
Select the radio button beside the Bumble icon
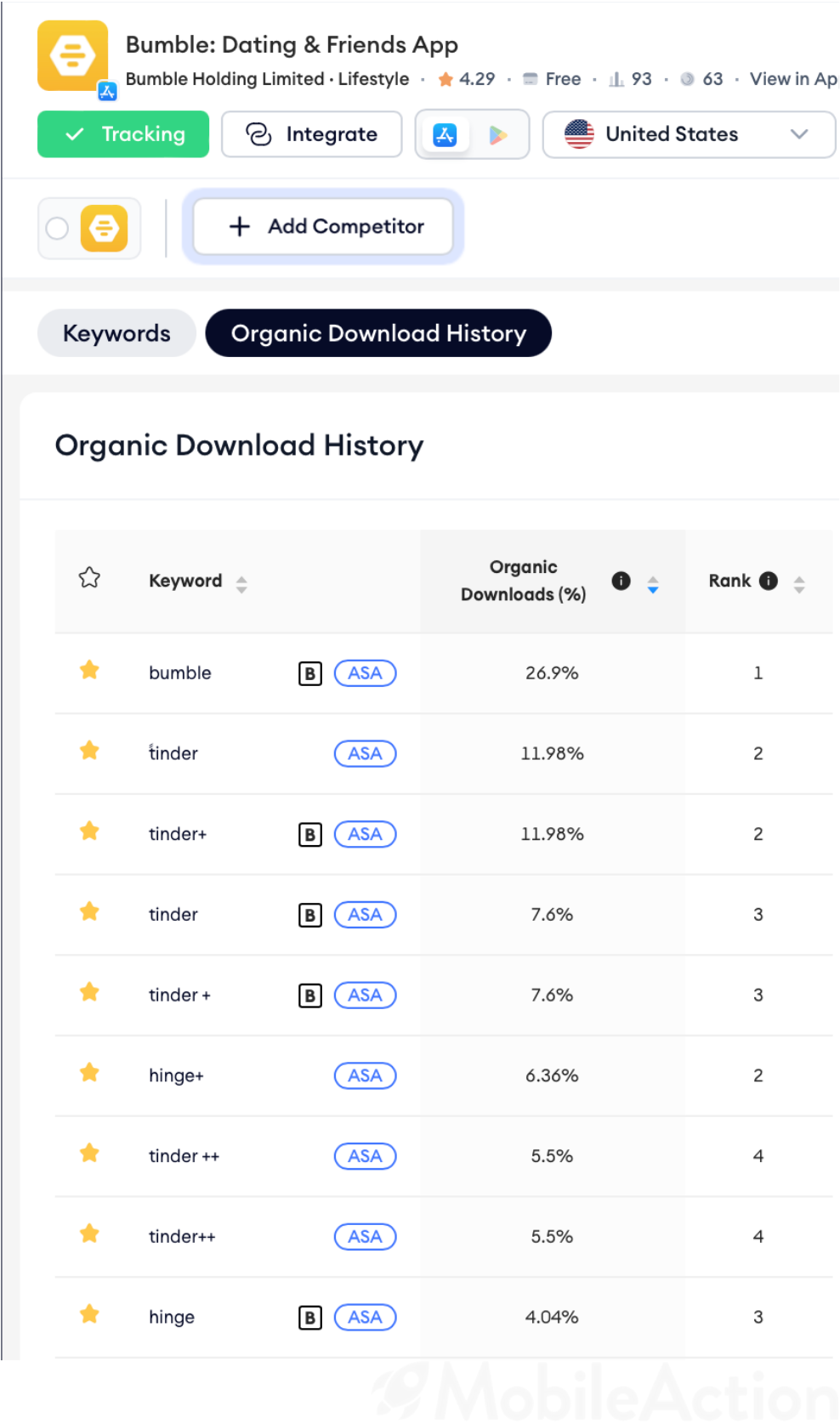pos(57,228)
